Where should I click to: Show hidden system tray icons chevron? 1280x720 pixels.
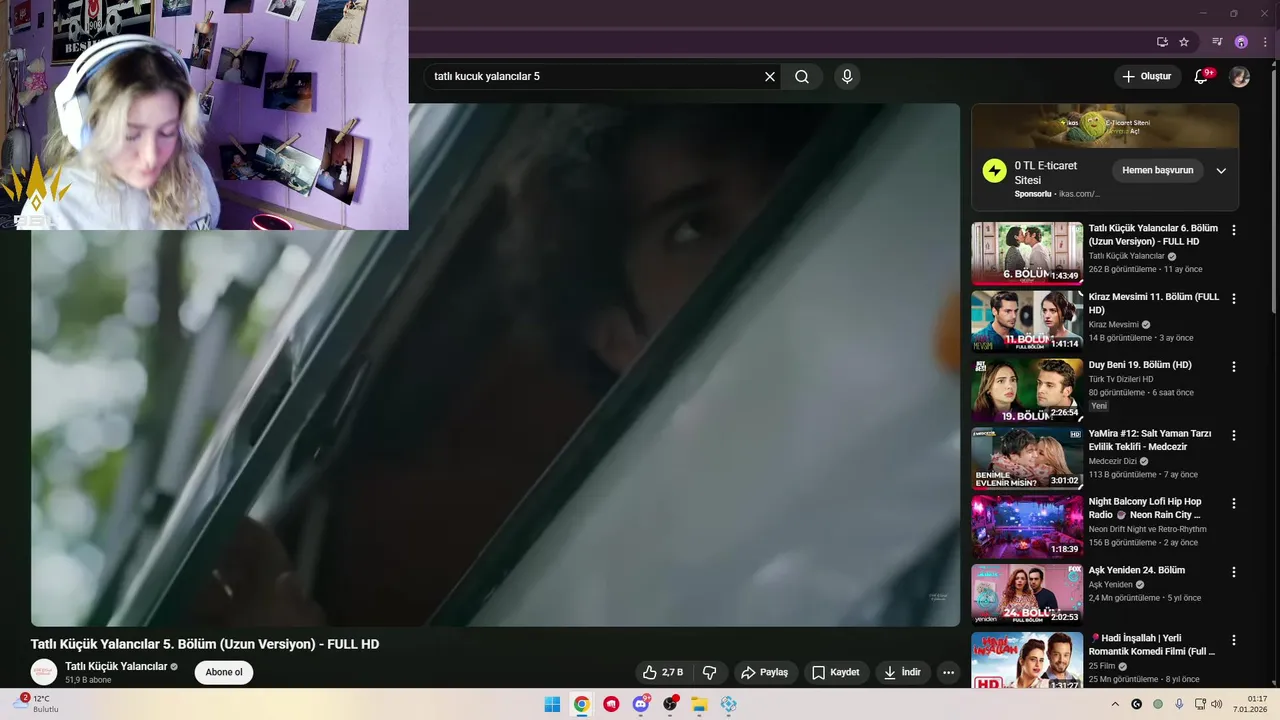[1116, 704]
